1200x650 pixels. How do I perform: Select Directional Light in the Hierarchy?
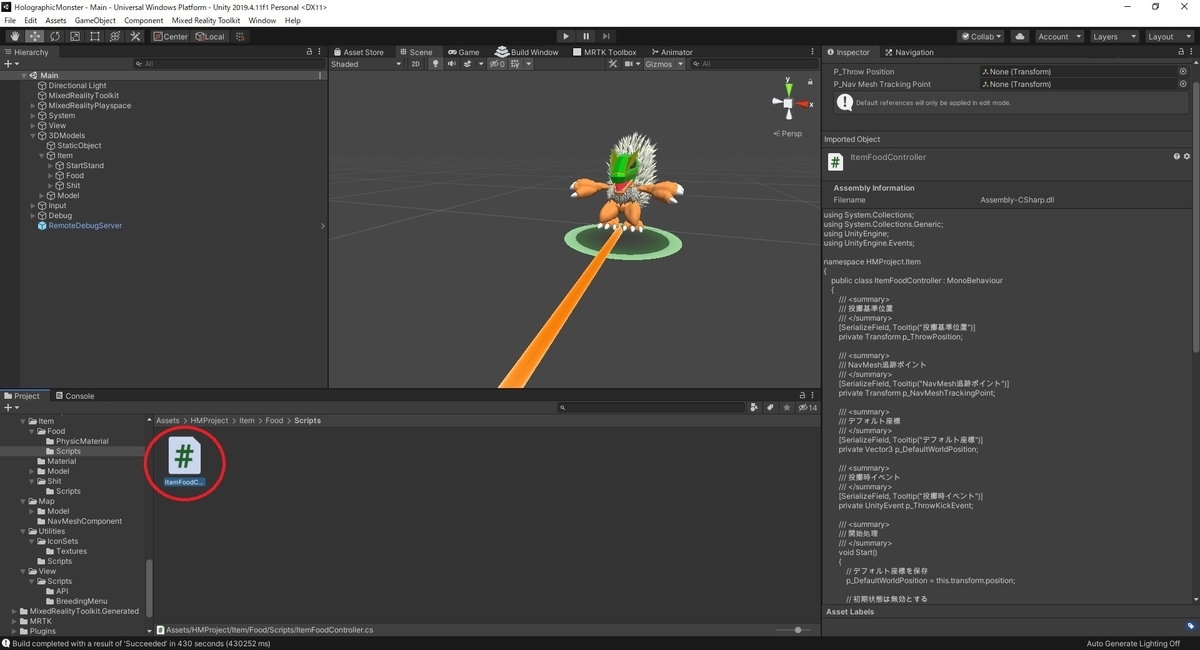(77, 86)
